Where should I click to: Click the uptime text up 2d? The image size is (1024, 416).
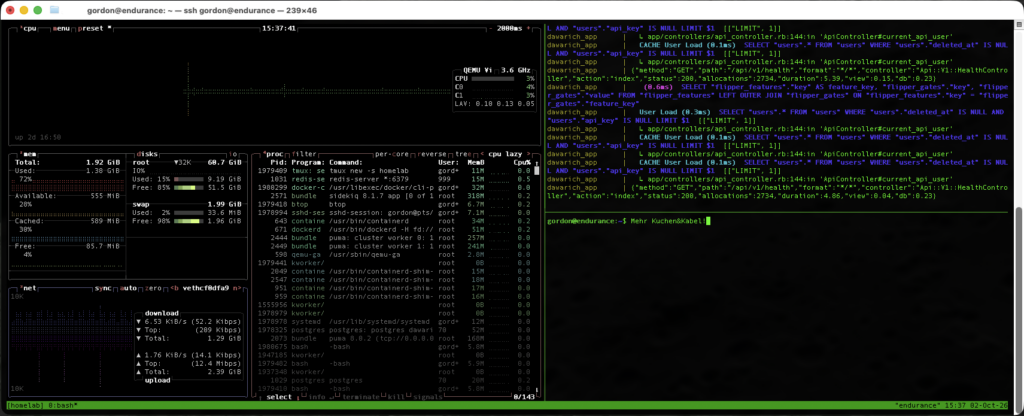coord(38,138)
